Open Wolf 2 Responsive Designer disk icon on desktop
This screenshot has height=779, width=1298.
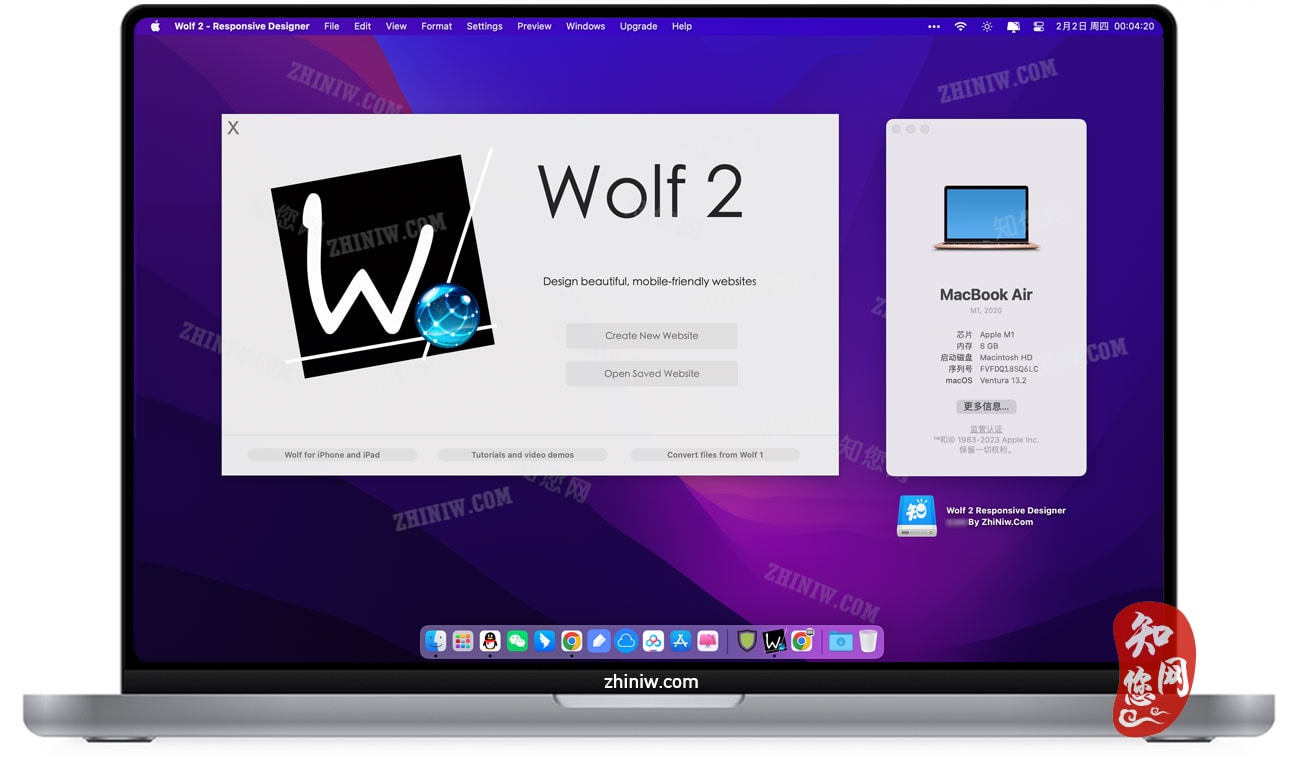[917, 516]
